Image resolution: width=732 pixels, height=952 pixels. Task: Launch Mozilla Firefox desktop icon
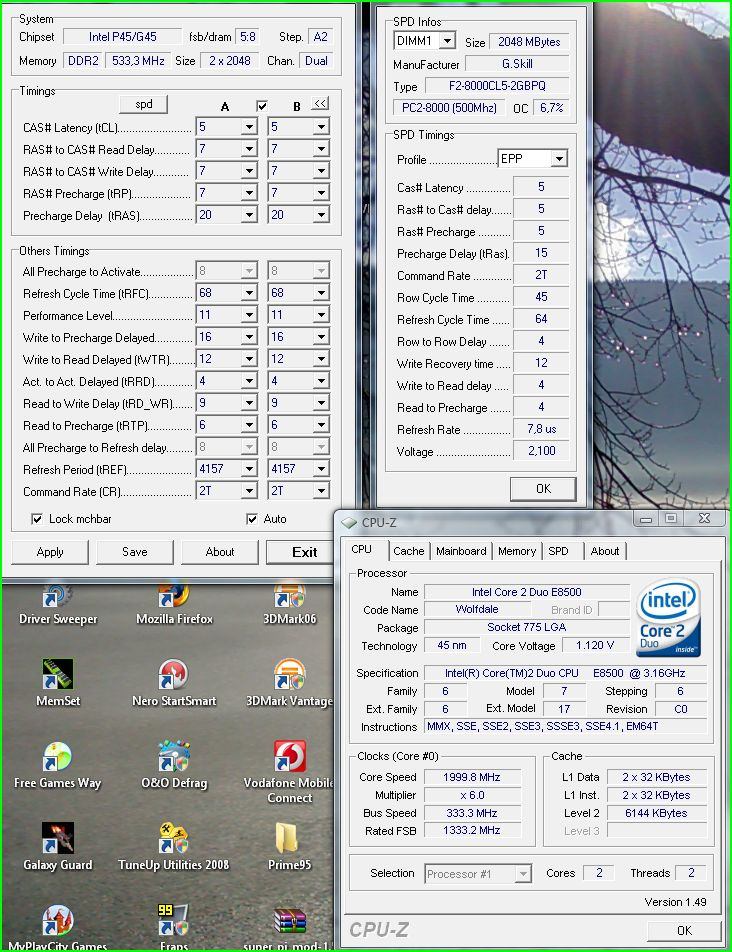point(174,604)
